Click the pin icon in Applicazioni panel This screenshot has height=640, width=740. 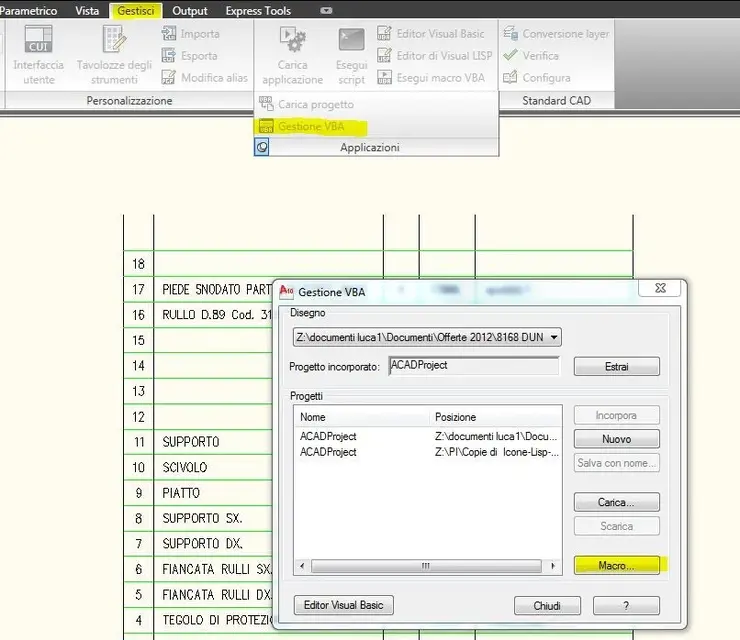tap(263, 147)
